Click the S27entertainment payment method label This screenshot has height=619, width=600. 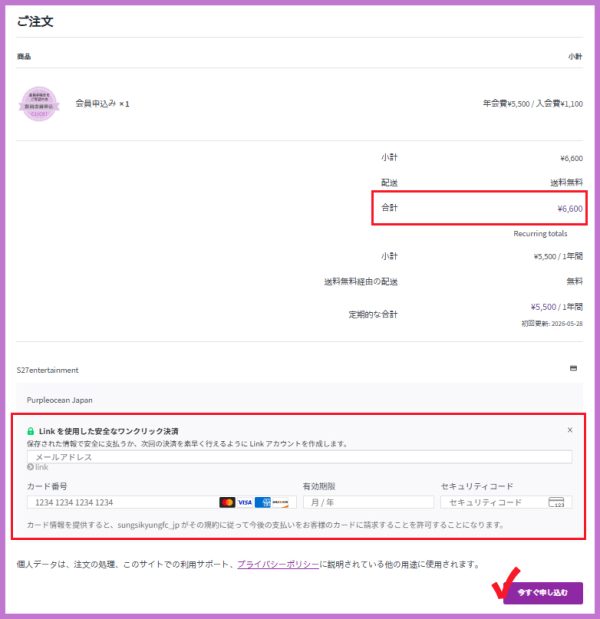click(48, 370)
